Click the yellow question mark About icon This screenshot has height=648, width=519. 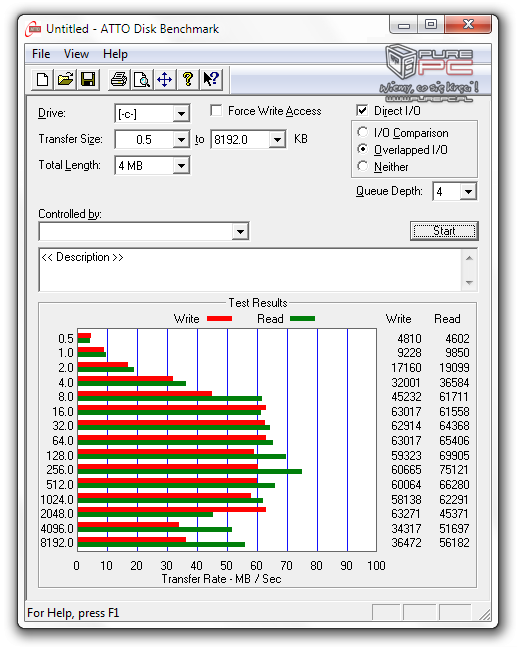coord(188,79)
